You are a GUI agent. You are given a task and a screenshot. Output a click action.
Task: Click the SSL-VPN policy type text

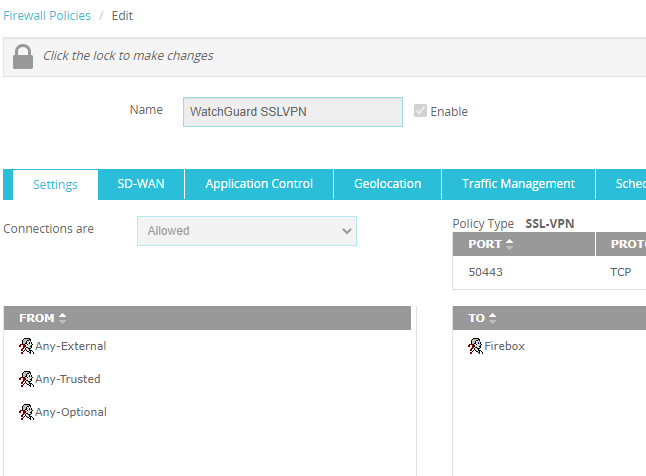(x=550, y=224)
